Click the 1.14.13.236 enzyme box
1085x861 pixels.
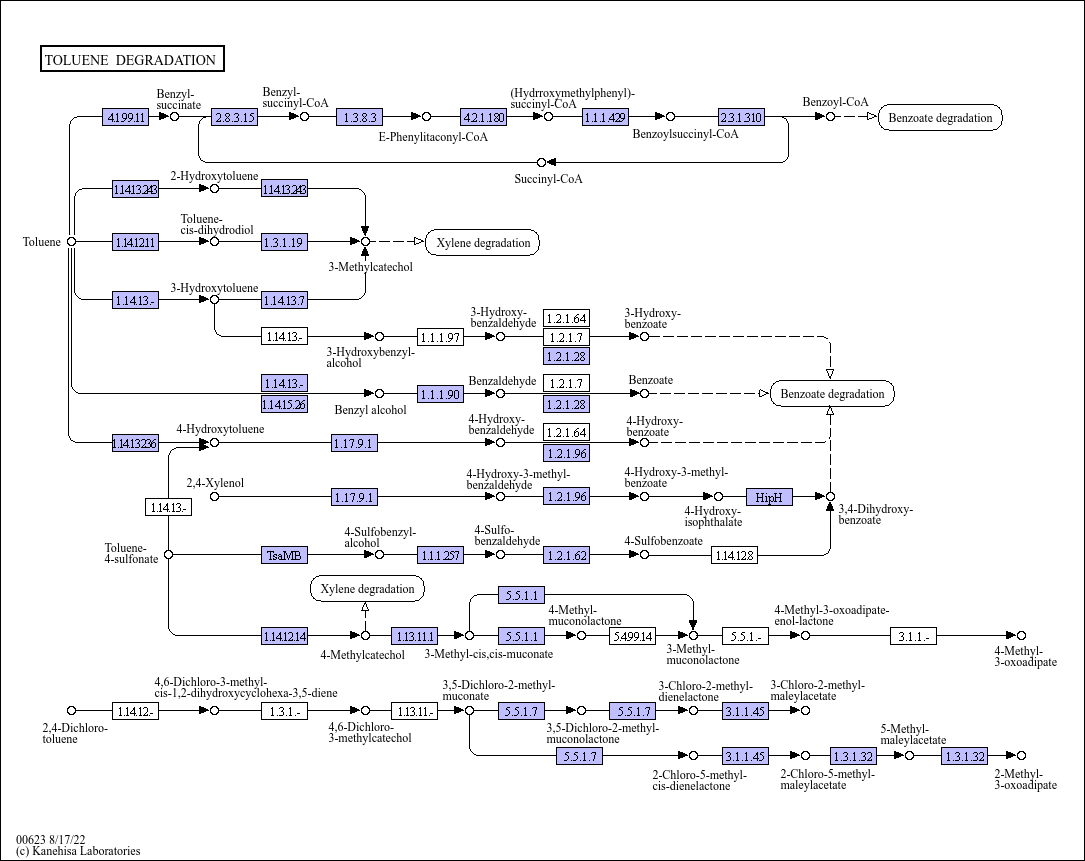click(135, 443)
